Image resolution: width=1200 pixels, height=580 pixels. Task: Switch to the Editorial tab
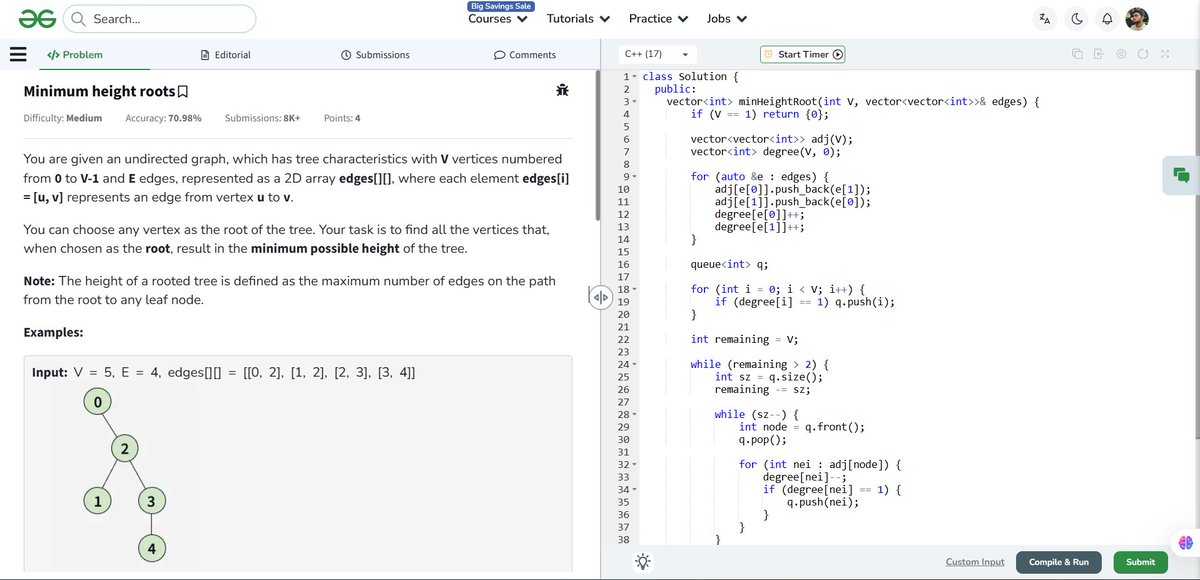click(x=225, y=55)
